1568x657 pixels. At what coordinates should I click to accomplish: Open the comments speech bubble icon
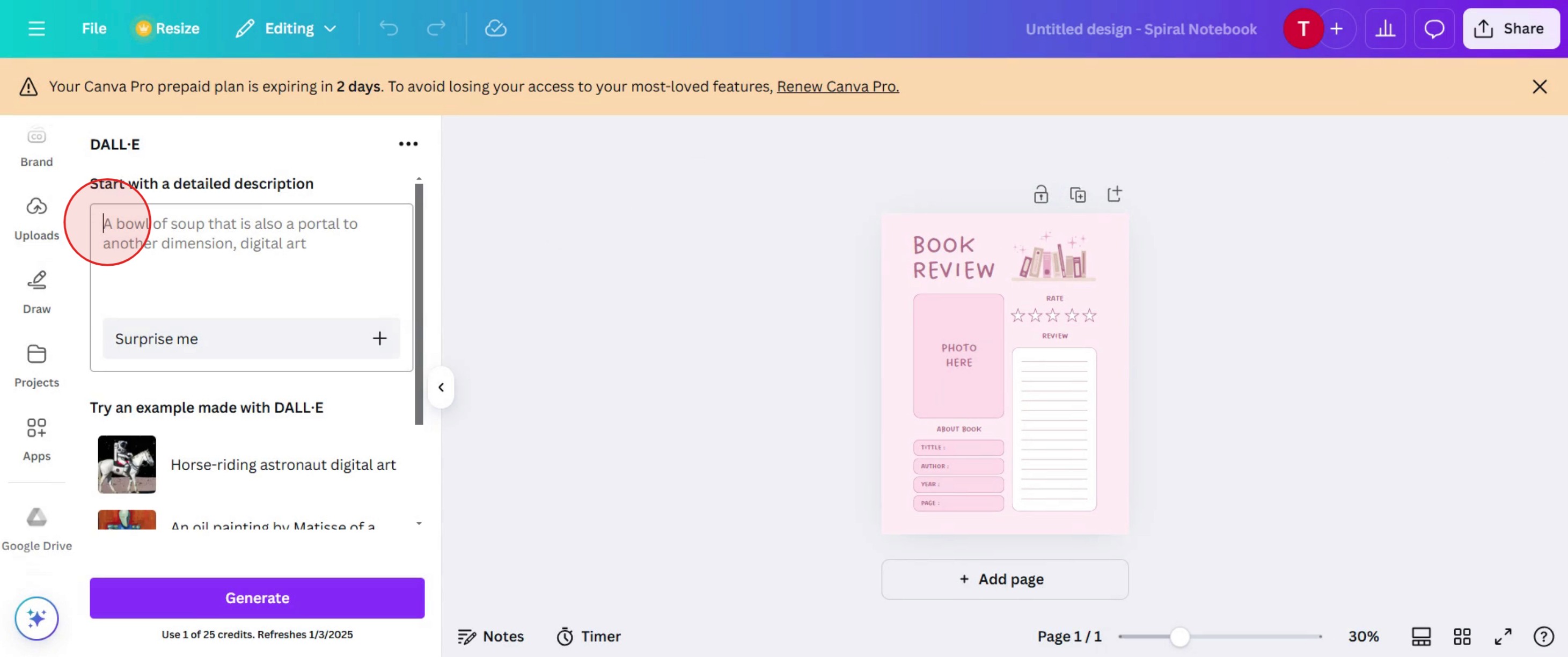(x=1434, y=28)
